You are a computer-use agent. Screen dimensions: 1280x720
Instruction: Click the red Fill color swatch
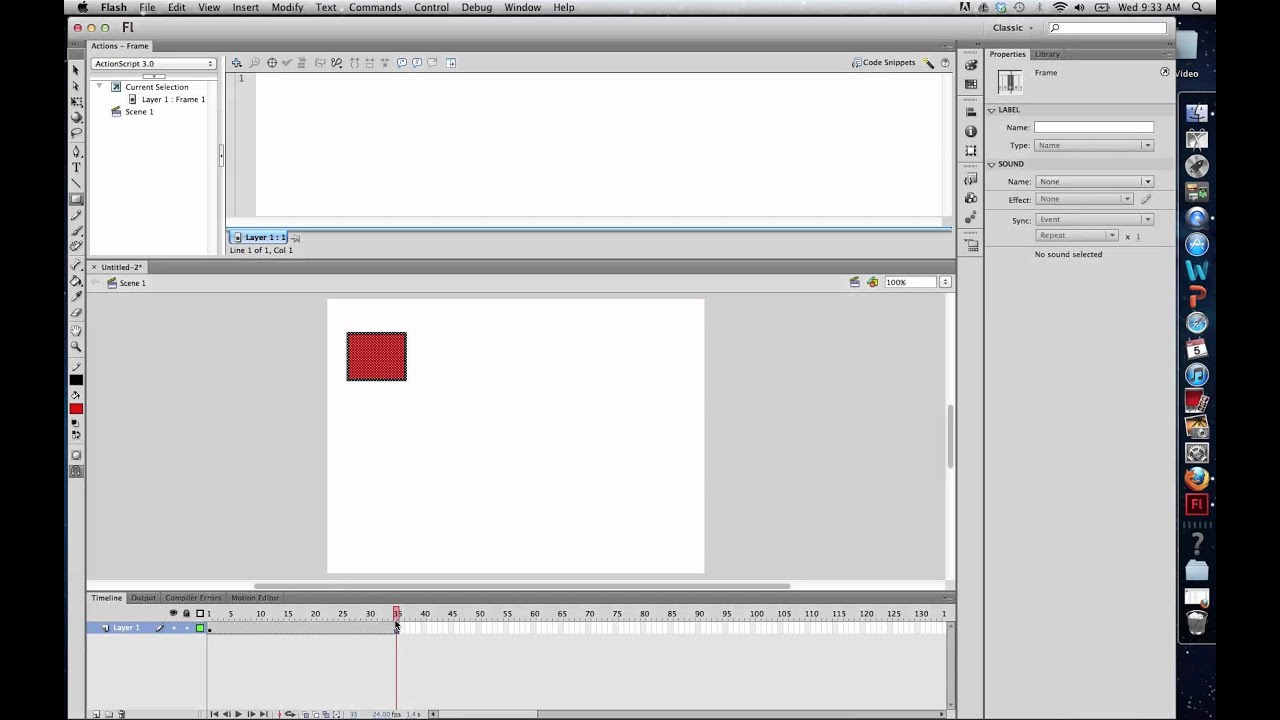pos(76,409)
